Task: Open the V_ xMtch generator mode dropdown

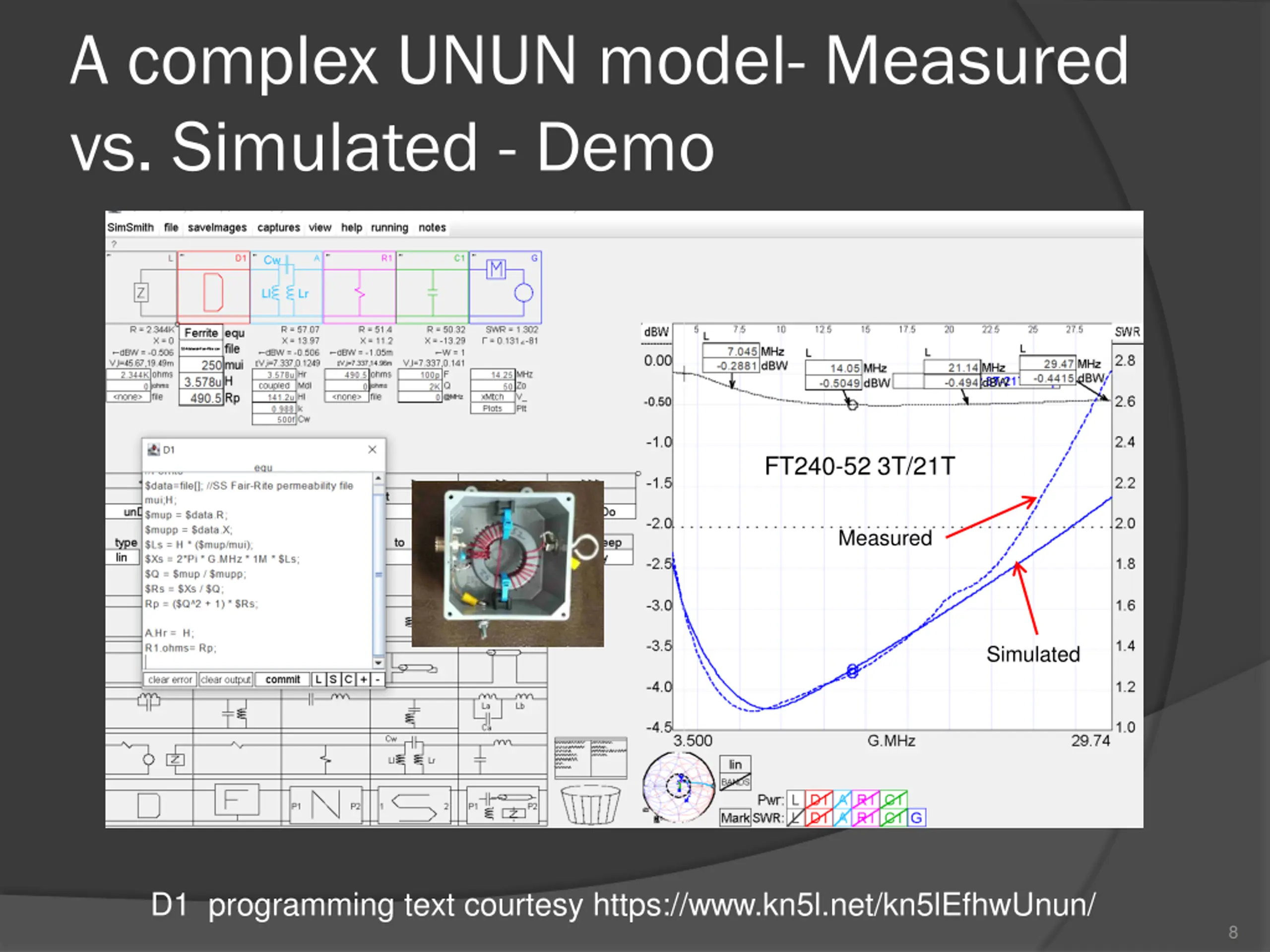Action: click(x=492, y=397)
